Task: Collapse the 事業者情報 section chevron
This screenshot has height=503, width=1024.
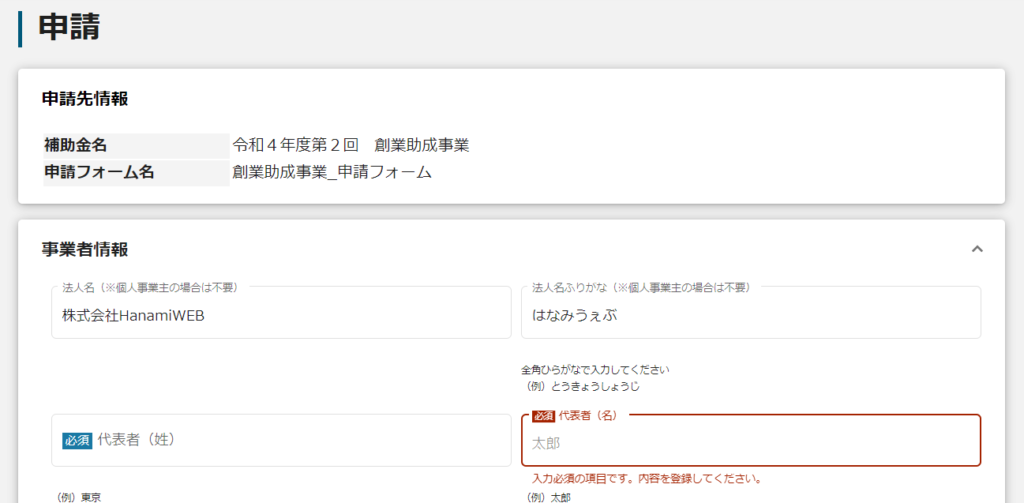Action: (x=977, y=249)
